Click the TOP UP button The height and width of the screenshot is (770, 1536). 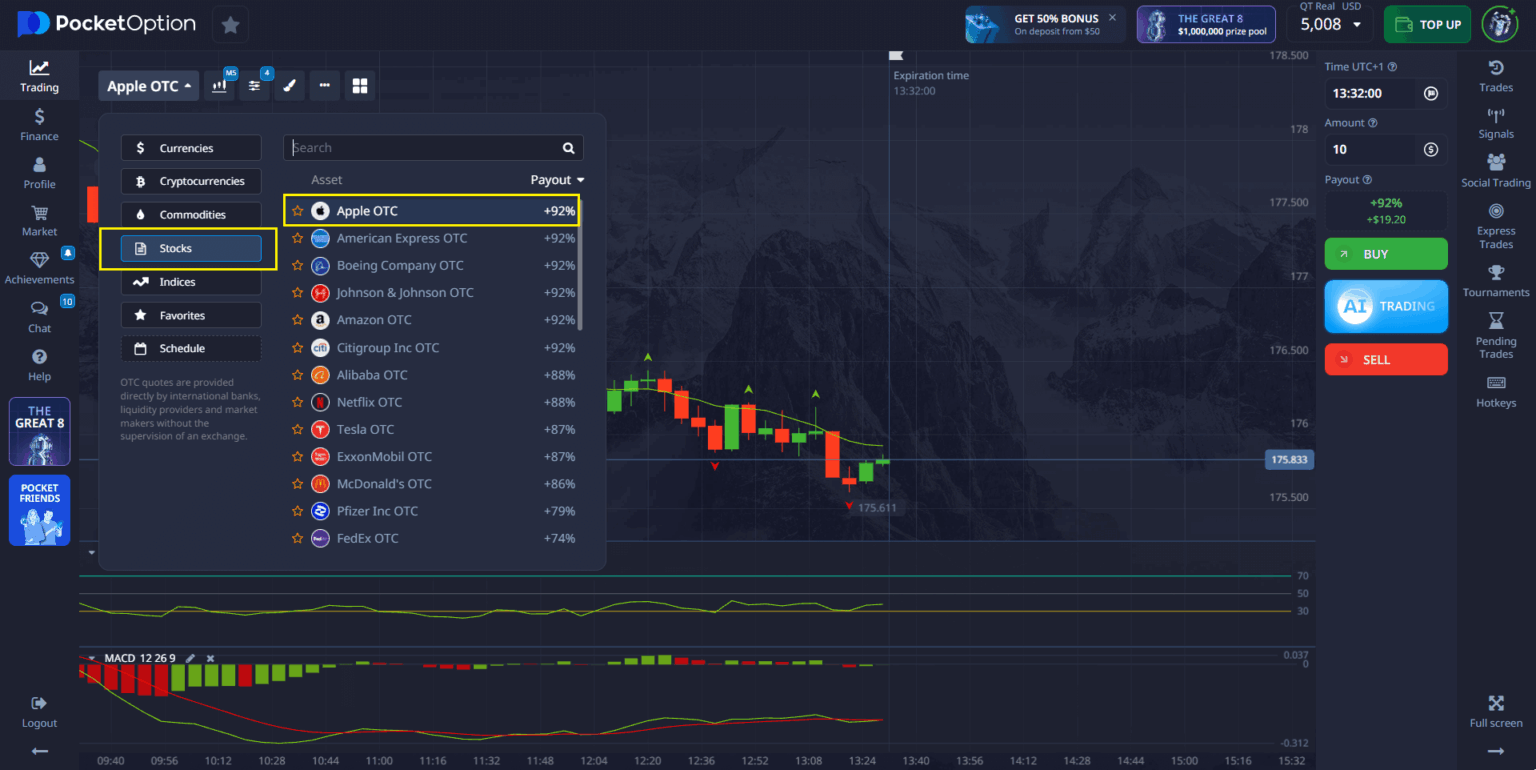pos(1427,24)
